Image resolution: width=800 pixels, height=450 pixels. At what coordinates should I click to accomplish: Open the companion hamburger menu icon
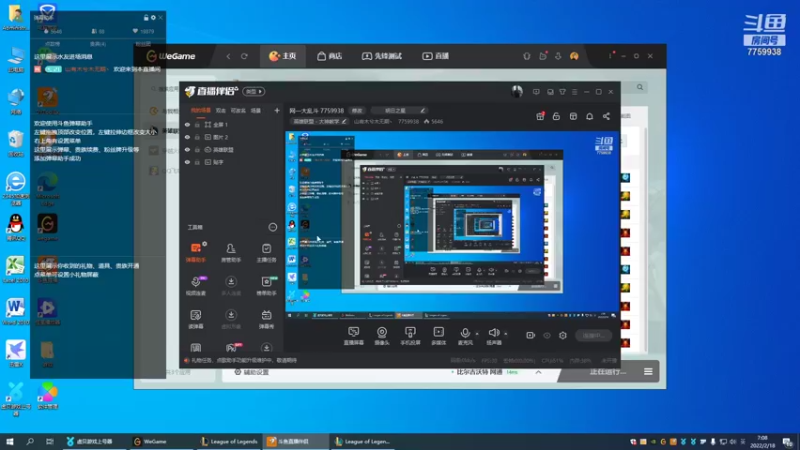pos(574,92)
